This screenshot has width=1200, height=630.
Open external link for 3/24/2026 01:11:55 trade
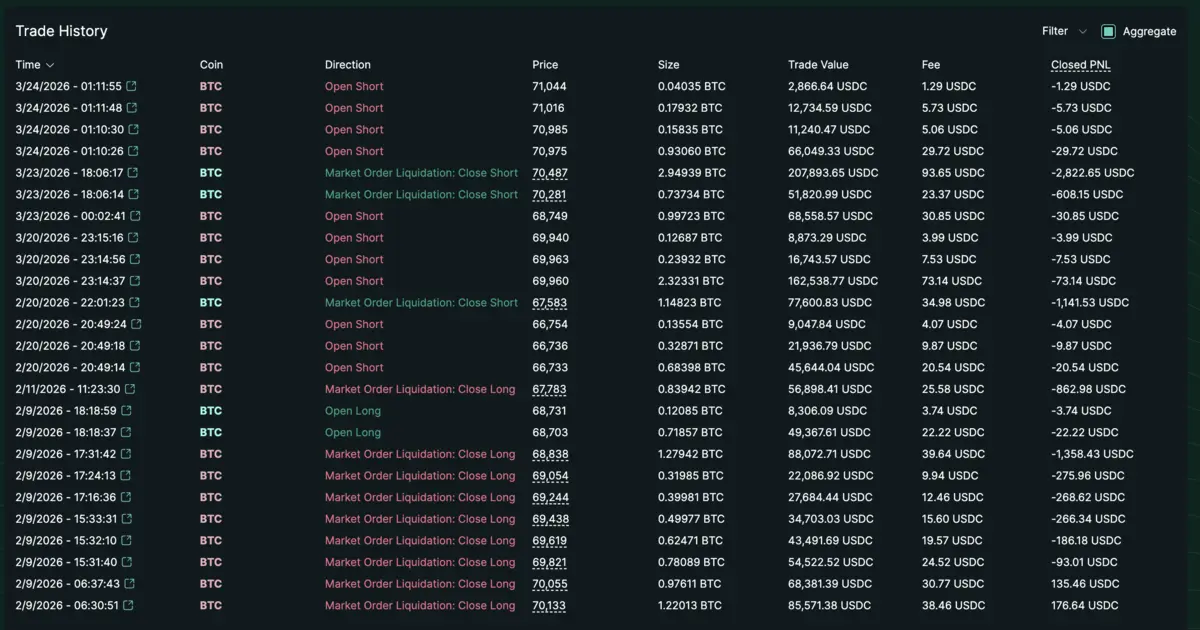131,87
